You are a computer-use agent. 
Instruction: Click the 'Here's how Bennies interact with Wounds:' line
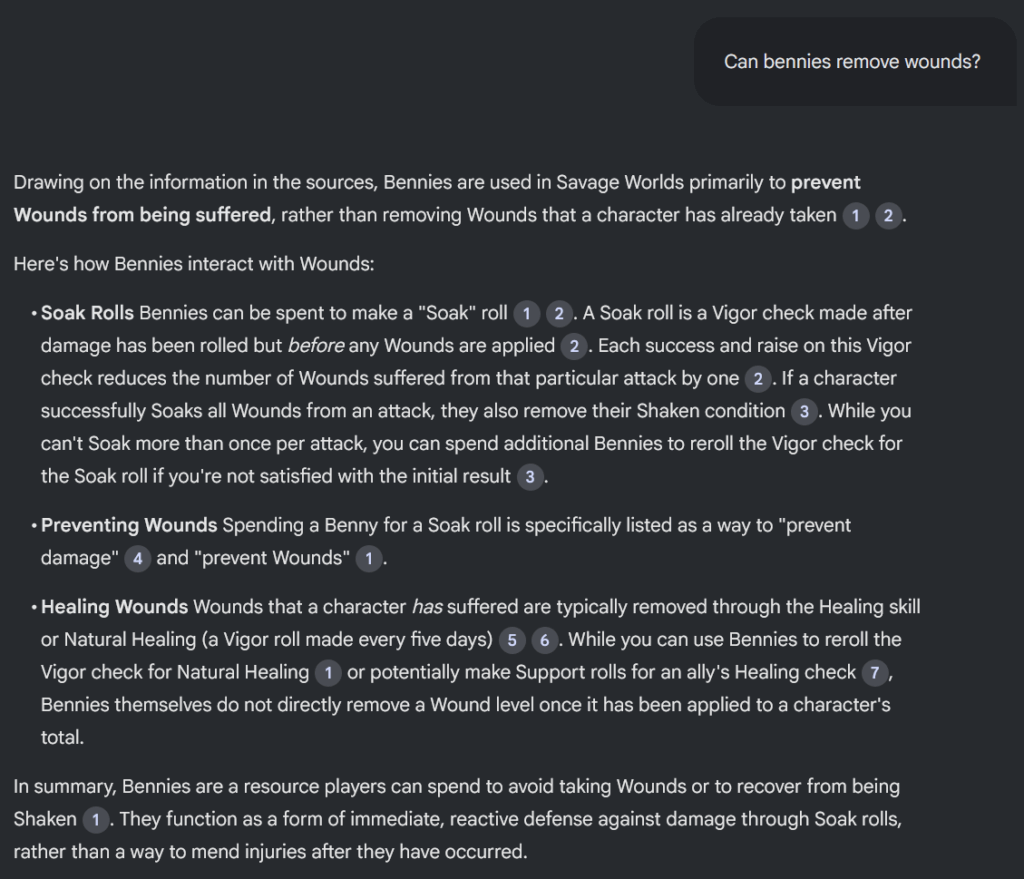pyautogui.click(x=194, y=264)
